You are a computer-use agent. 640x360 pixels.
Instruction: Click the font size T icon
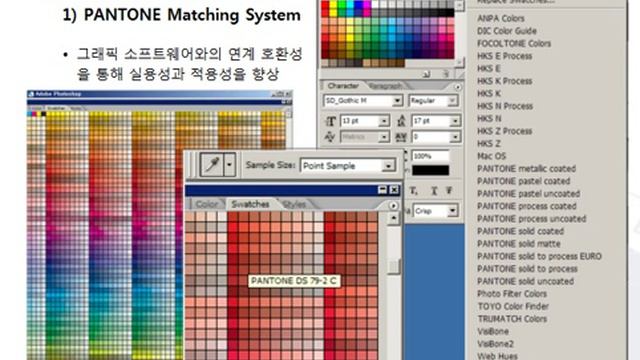pyautogui.click(x=330, y=121)
